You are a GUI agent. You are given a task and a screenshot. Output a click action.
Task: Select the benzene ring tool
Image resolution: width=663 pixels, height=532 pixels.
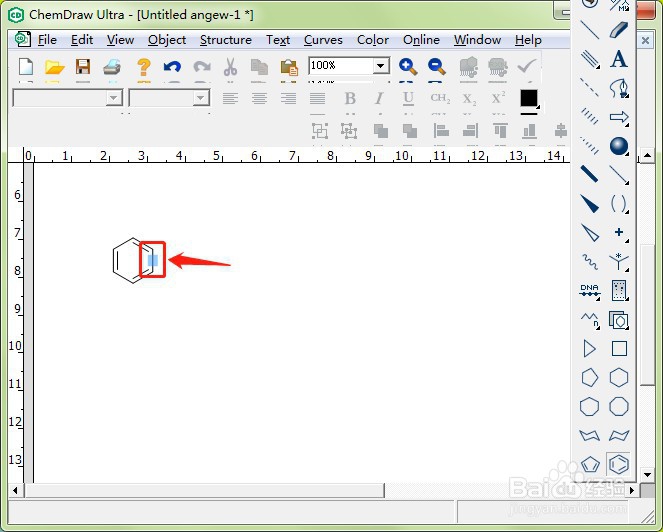pos(619,464)
